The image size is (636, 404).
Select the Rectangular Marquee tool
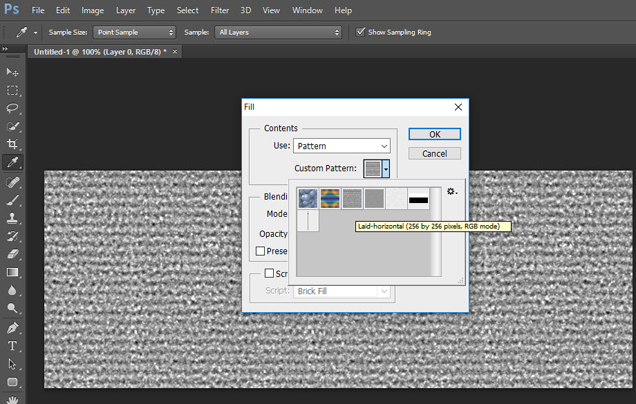click(x=13, y=90)
